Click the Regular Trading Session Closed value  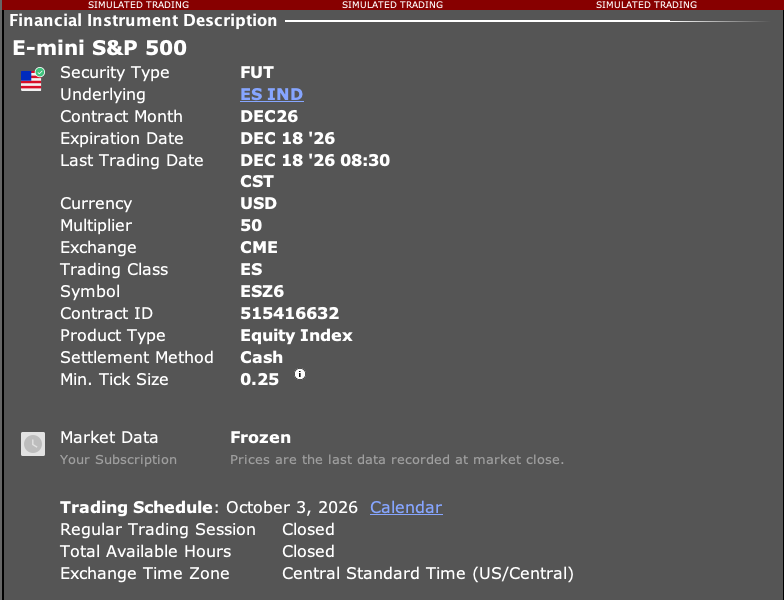click(308, 530)
